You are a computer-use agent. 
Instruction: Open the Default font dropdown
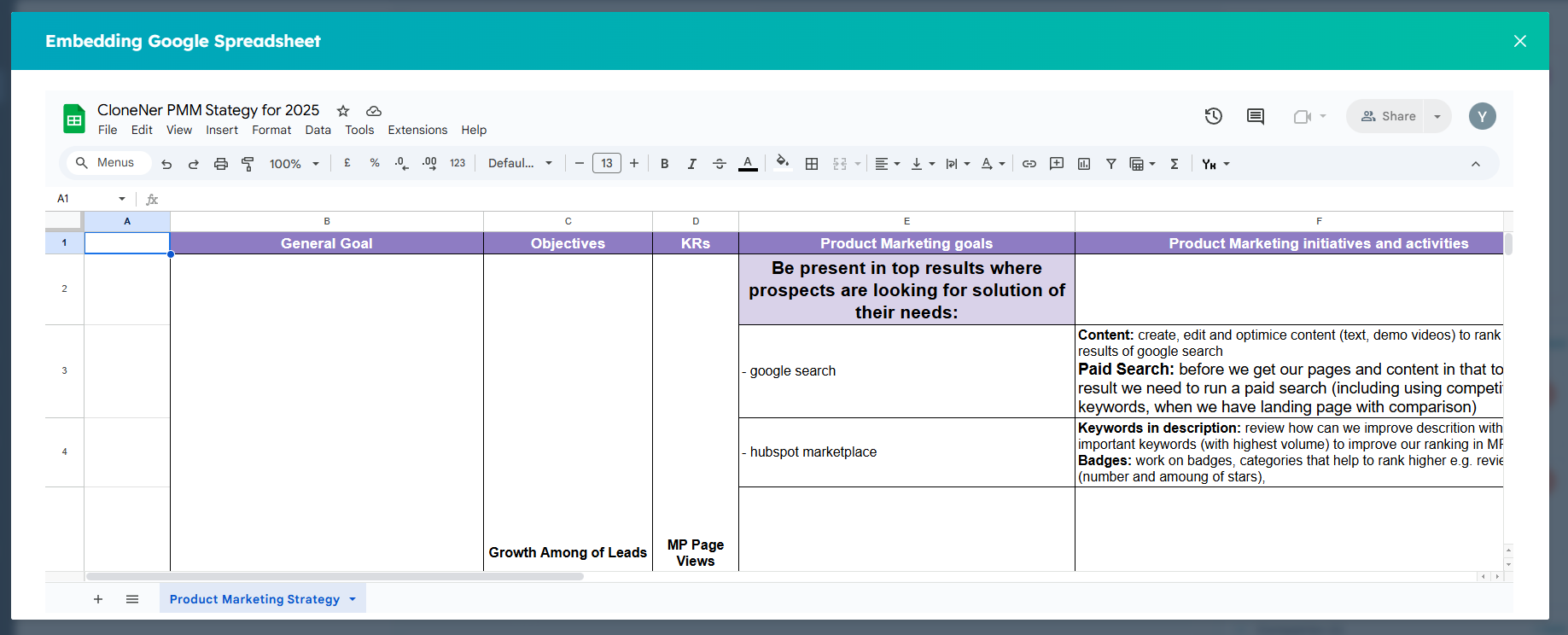click(x=521, y=163)
